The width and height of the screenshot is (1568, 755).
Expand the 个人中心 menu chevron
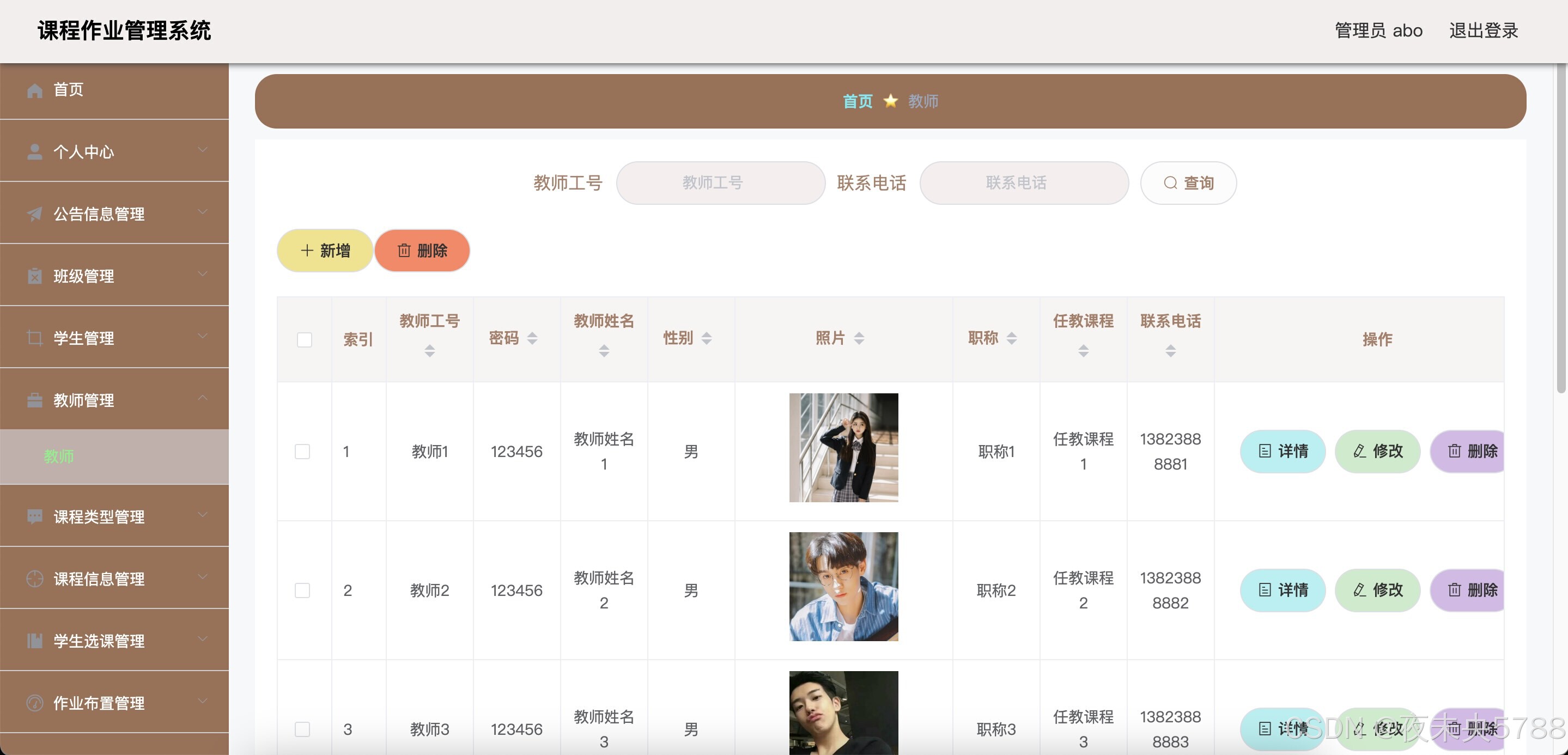pyautogui.click(x=203, y=150)
